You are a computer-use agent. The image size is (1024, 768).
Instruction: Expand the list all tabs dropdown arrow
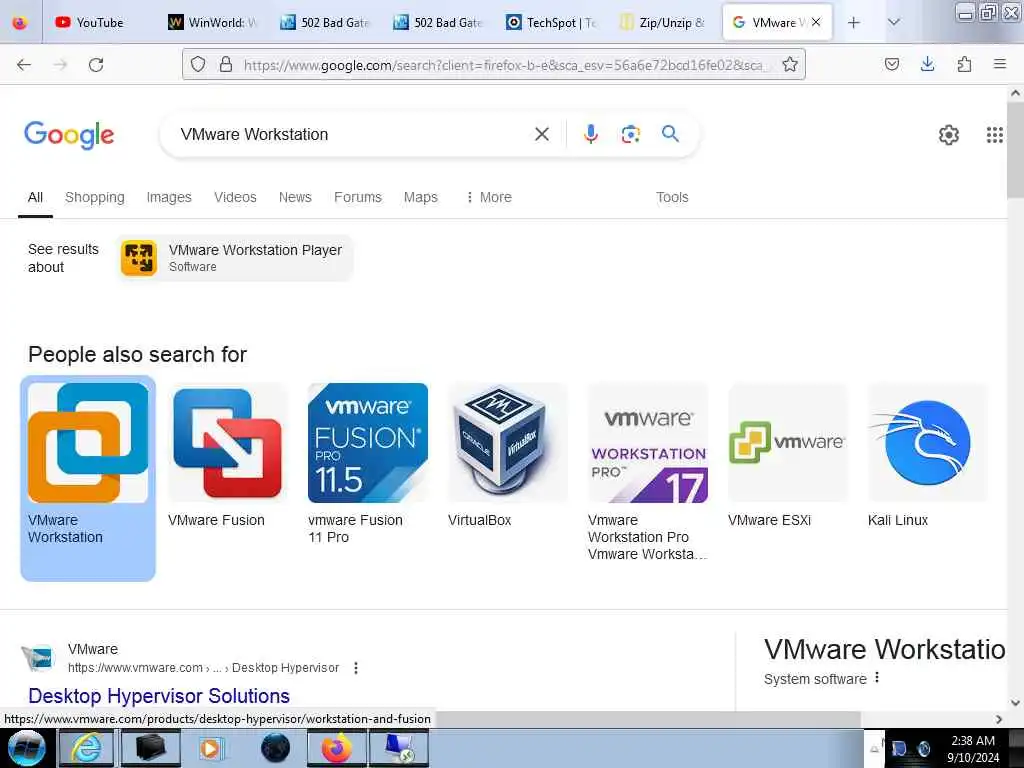pyautogui.click(x=894, y=23)
